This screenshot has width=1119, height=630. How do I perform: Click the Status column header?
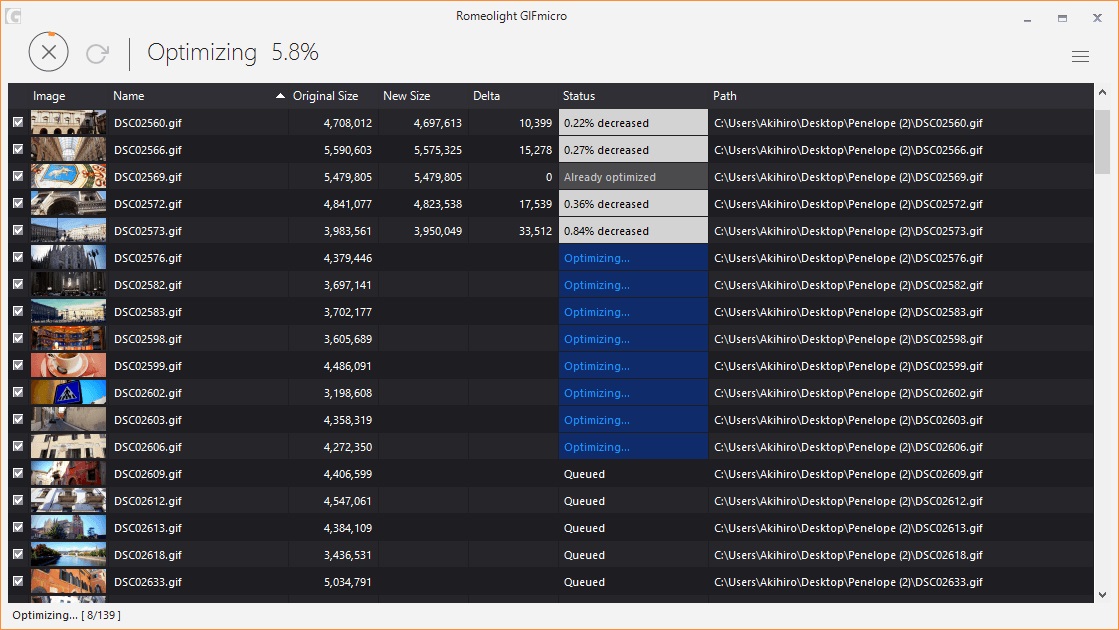pos(579,96)
